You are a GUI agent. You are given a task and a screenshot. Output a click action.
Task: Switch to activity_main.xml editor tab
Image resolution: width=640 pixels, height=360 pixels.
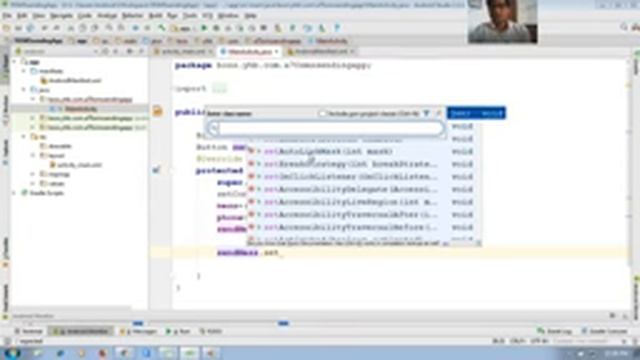[x=183, y=51]
